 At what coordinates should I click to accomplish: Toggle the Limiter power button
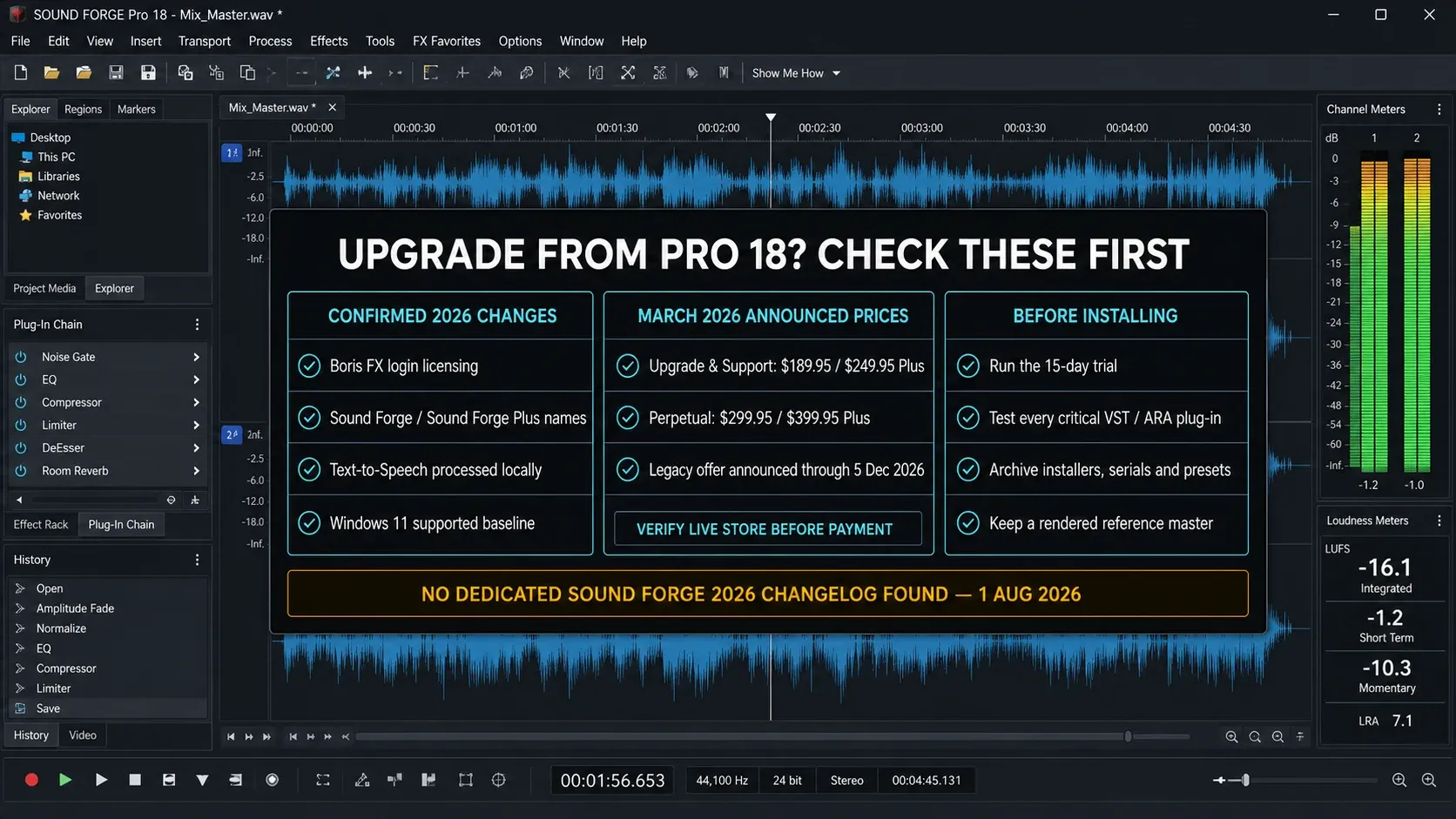tap(21, 425)
